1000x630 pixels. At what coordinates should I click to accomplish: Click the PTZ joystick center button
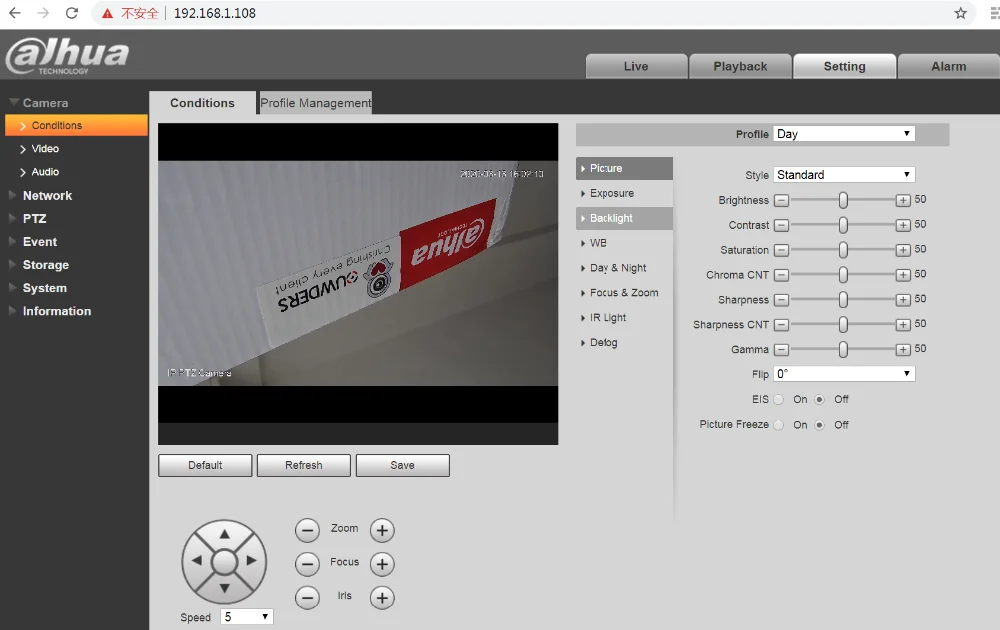[x=224, y=562]
